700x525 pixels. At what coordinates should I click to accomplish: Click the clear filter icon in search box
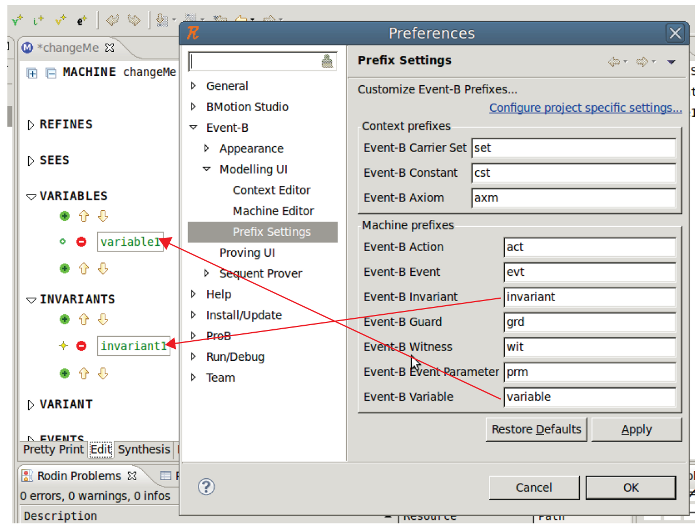pos(327,62)
